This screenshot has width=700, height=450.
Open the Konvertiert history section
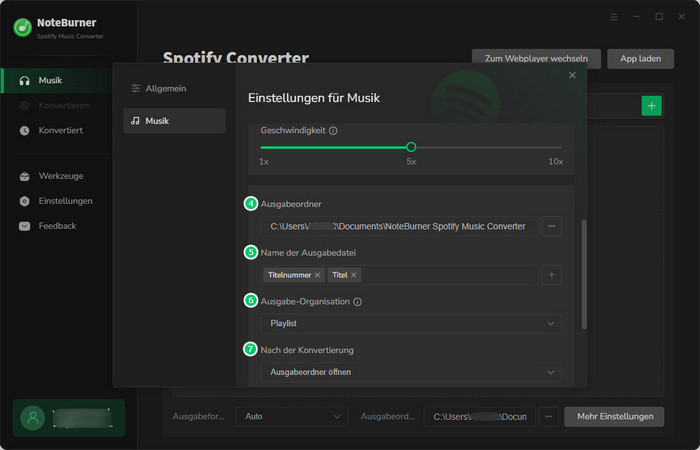pyautogui.click(x=57, y=130)
